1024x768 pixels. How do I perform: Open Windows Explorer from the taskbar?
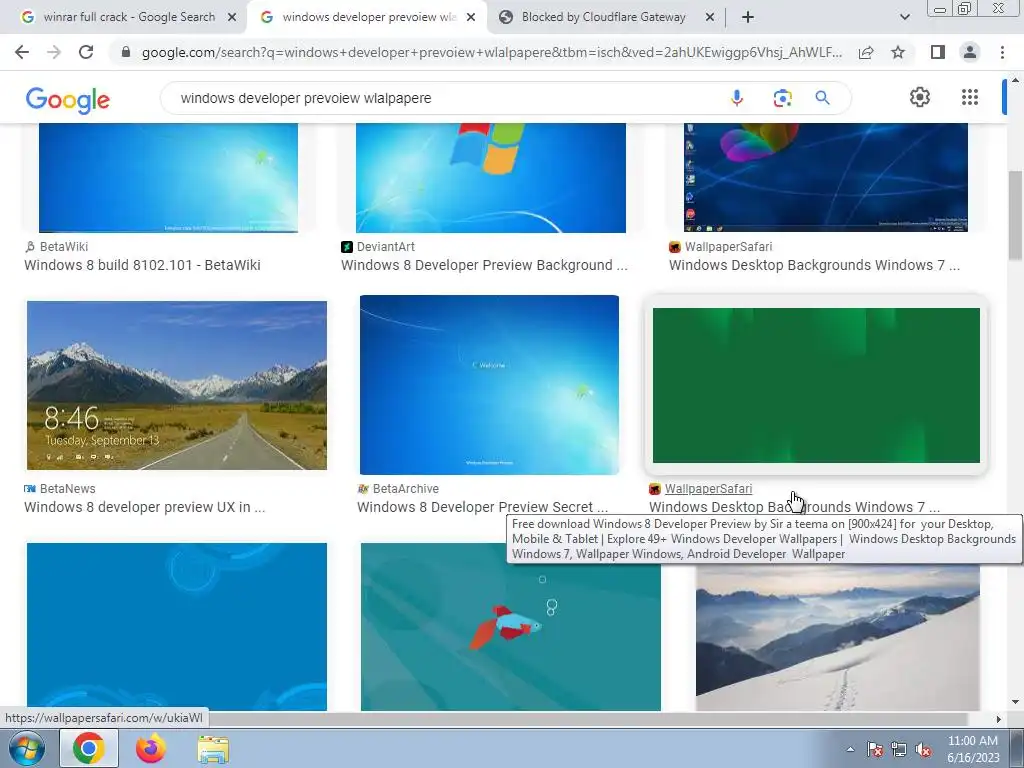[213, 749]
